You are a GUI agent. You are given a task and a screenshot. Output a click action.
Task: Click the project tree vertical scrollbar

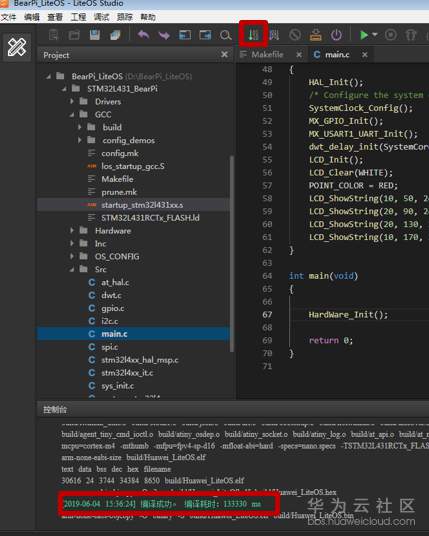tap(232, 253)
